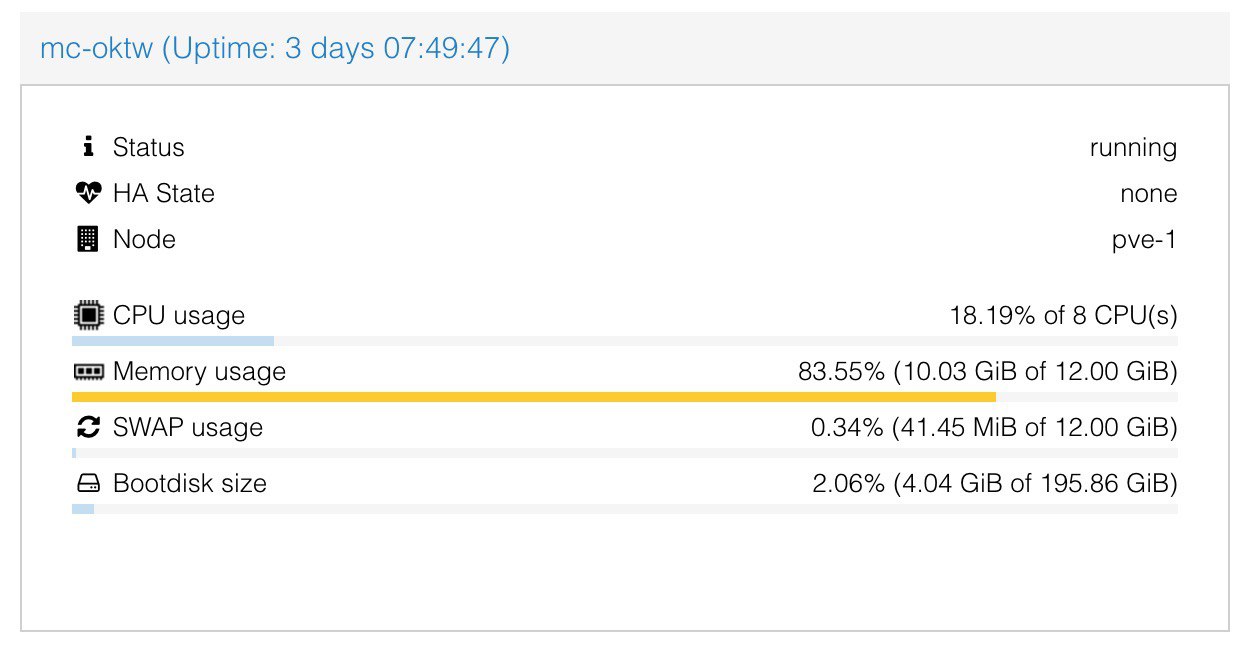The image size is (1248, 646).
Task: Click the Bootdisk size progress bar
Action: (625, 509)
